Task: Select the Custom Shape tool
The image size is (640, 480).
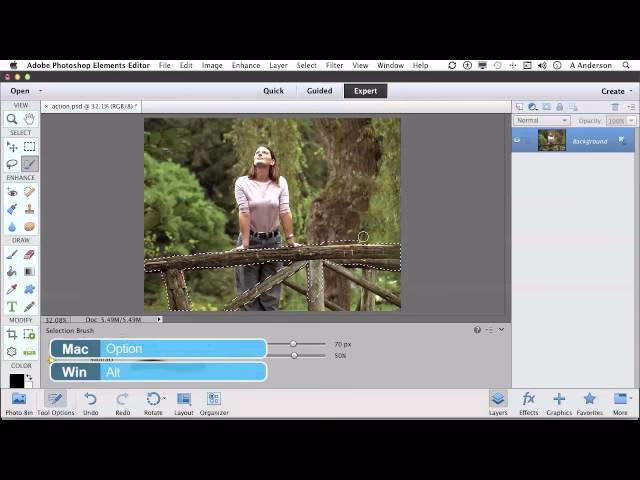Action: pyautogui.click(x=29, y=289)
